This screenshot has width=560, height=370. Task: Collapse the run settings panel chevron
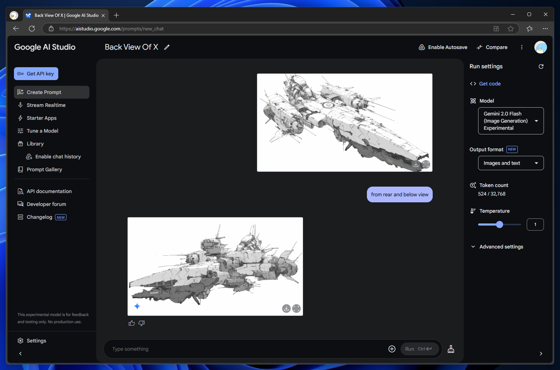point(541,354)
